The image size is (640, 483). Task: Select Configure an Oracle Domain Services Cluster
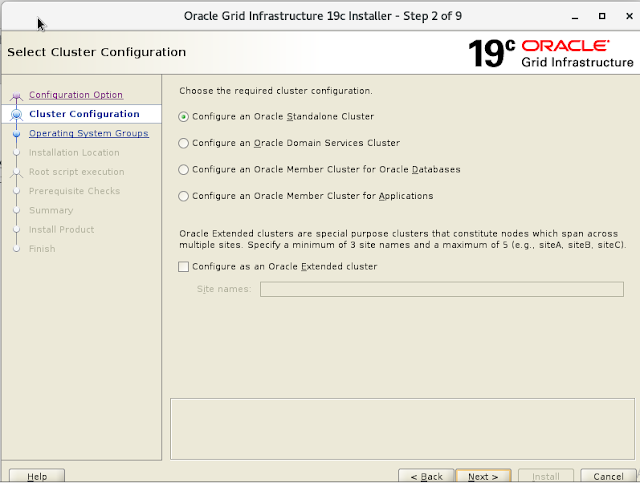pyautogui.click(x=183, y=143)
